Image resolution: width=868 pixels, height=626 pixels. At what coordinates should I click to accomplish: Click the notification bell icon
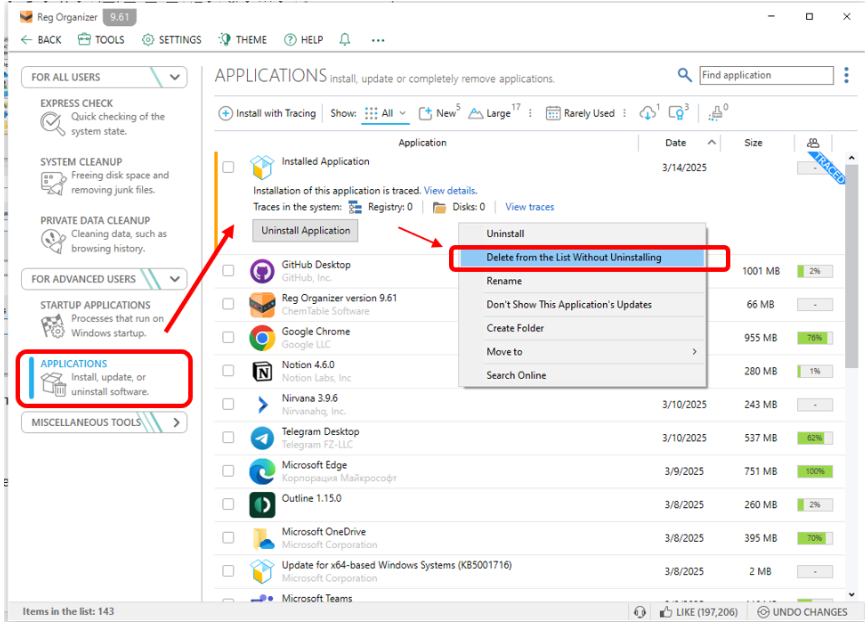coord(345,40)
